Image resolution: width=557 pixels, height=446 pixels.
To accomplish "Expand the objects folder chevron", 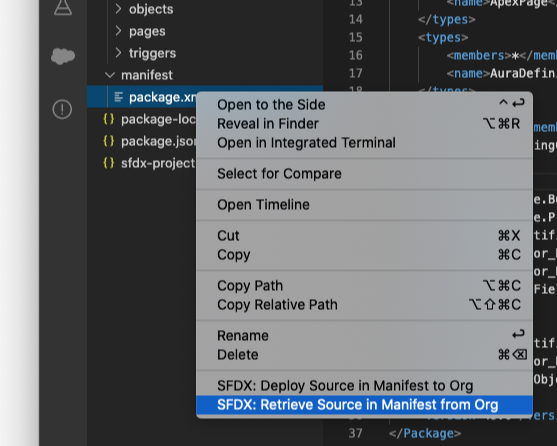I will pyautogui.click(x=118, y=9).
